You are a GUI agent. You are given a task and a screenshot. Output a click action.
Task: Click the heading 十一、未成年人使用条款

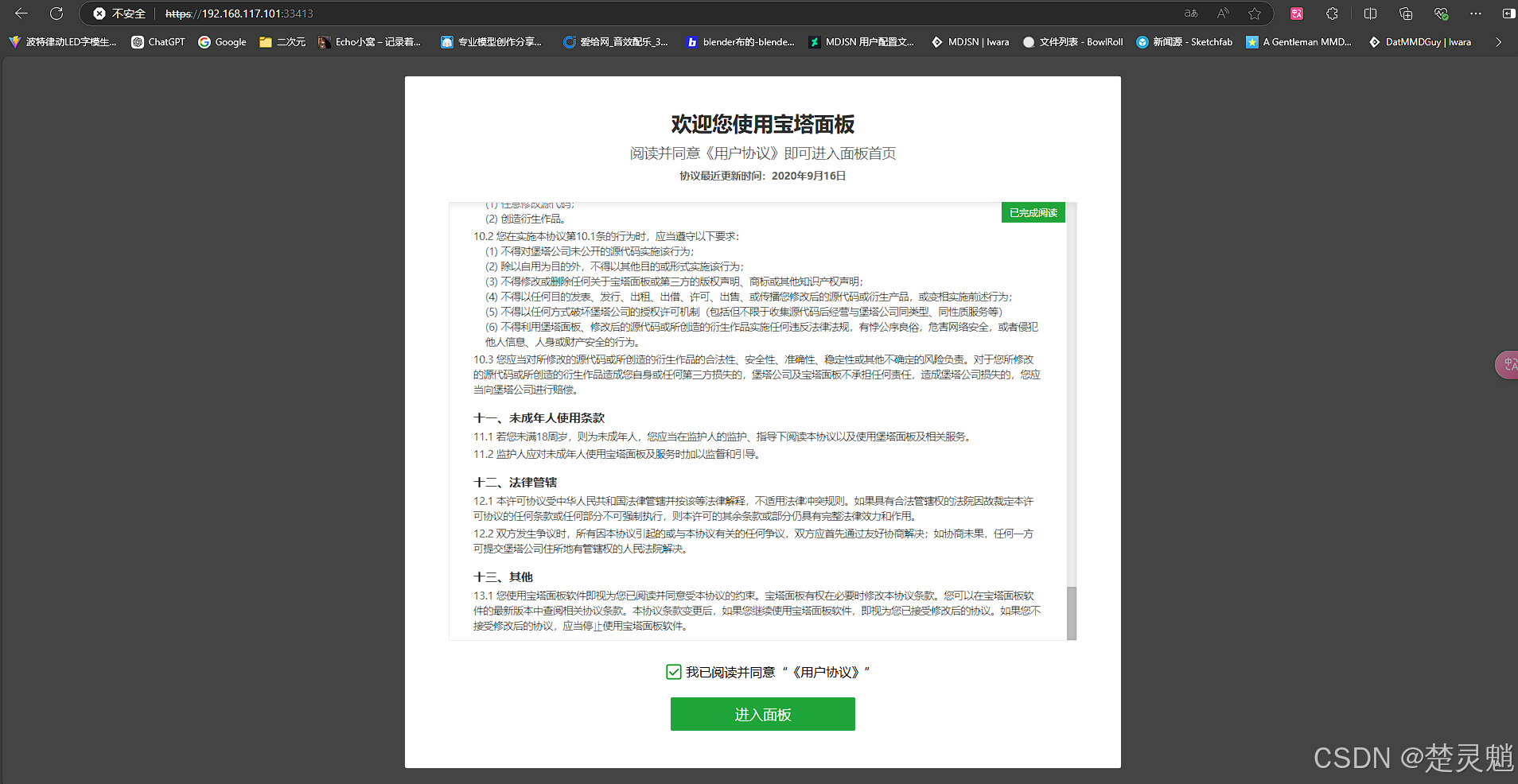coord(539,418)
